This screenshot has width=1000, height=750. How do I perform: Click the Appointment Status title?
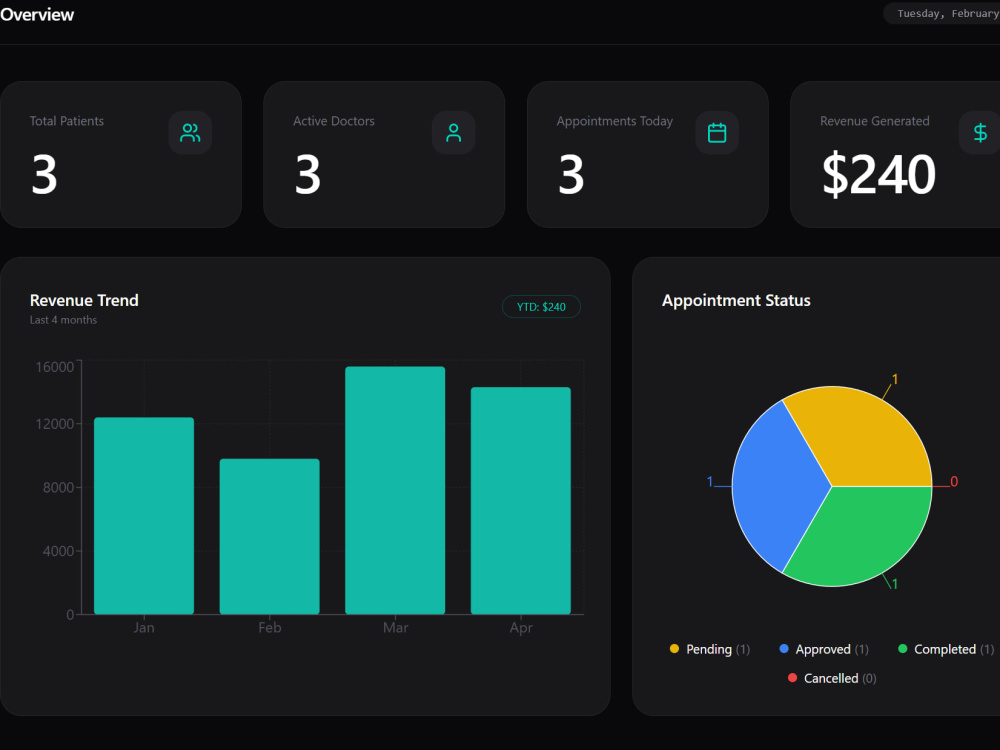[x=736, y=300]
